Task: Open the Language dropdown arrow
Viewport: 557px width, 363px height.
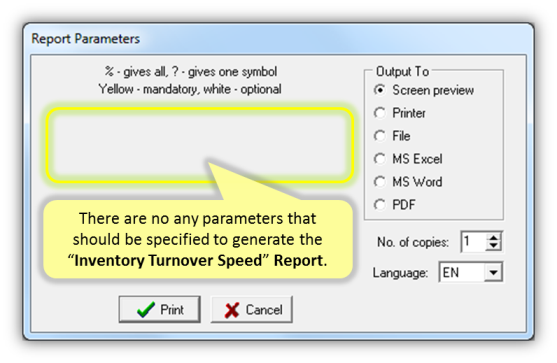Action: (x=493, y=272)
